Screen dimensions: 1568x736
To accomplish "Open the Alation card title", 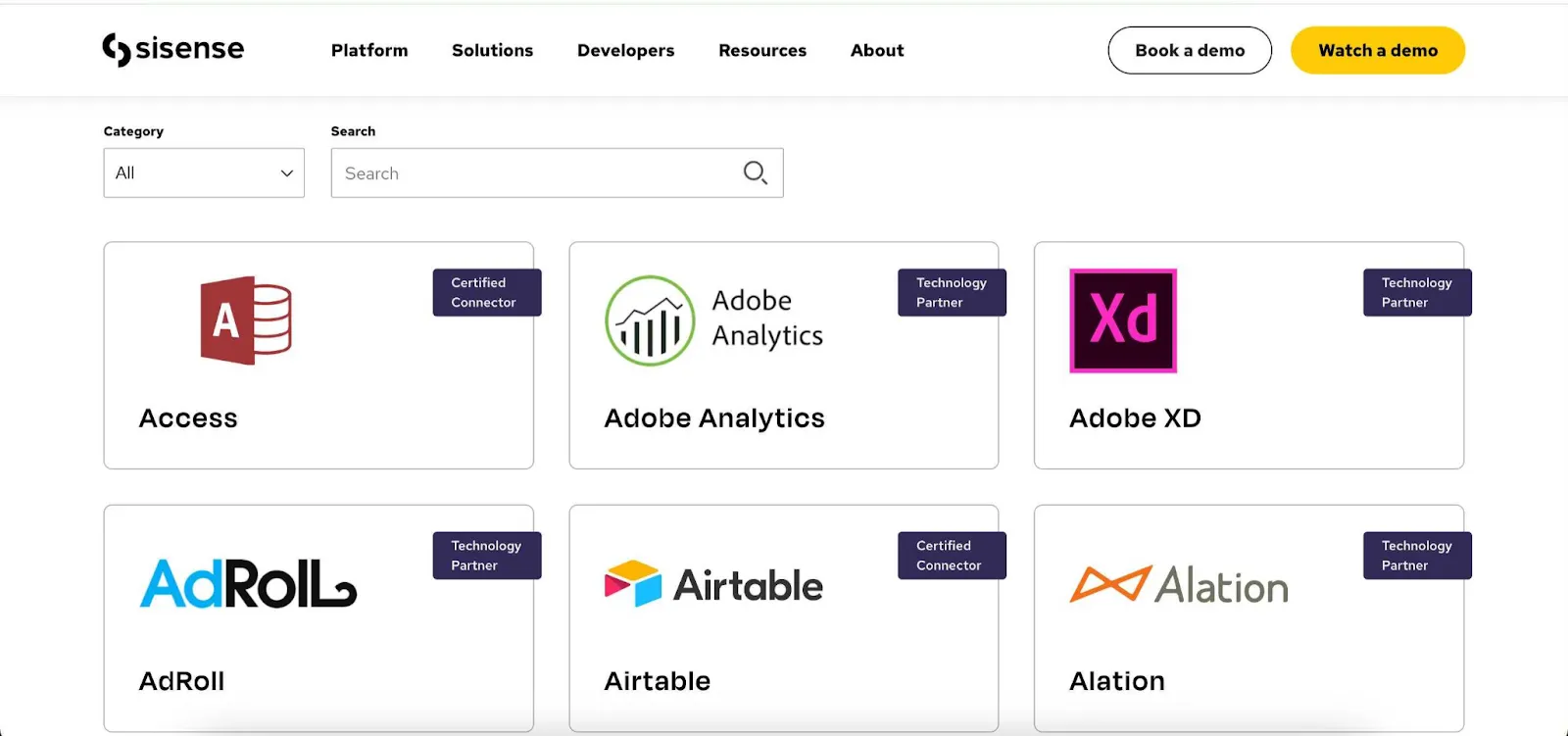I will [x=1117, y=681].
